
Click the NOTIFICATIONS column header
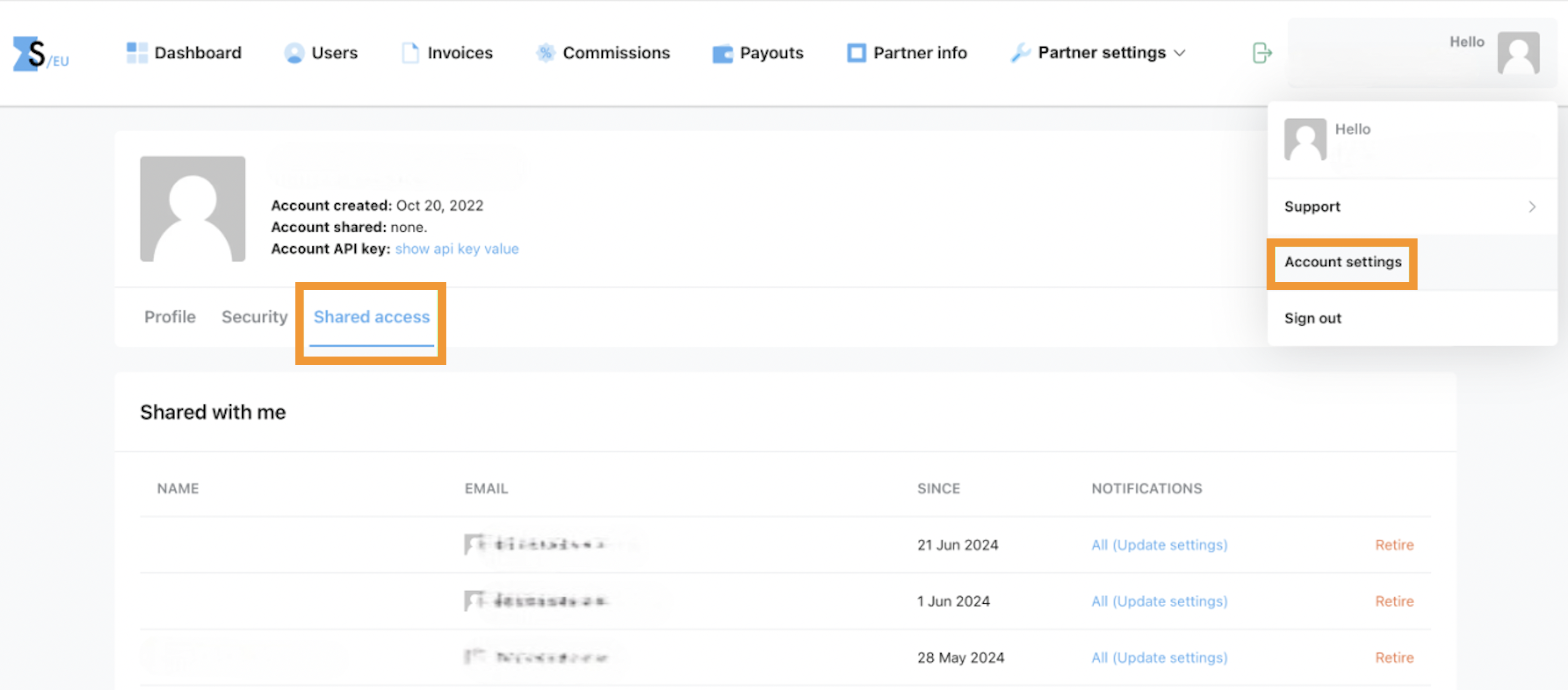[1147, 489]
